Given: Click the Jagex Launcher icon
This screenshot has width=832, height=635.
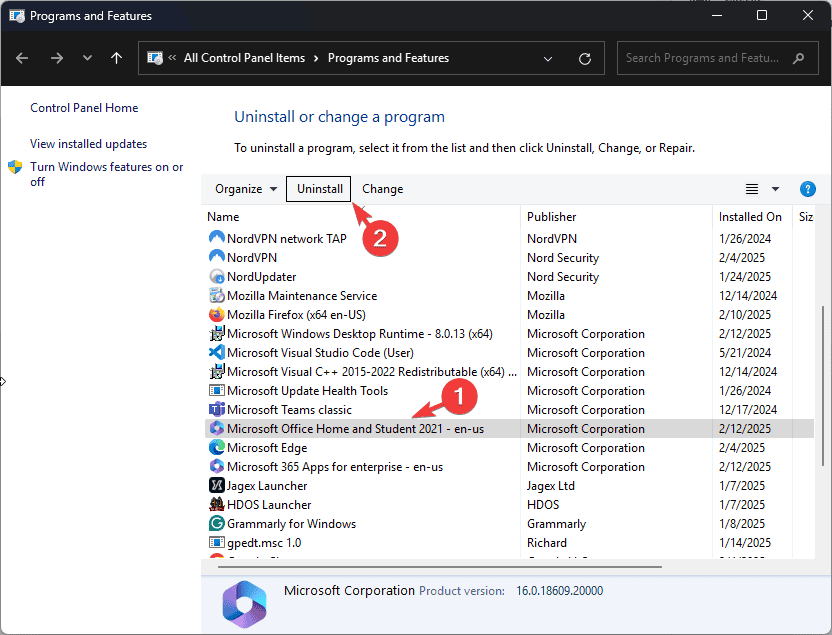Looking at the screenshot, I should [x=216, y=485].
